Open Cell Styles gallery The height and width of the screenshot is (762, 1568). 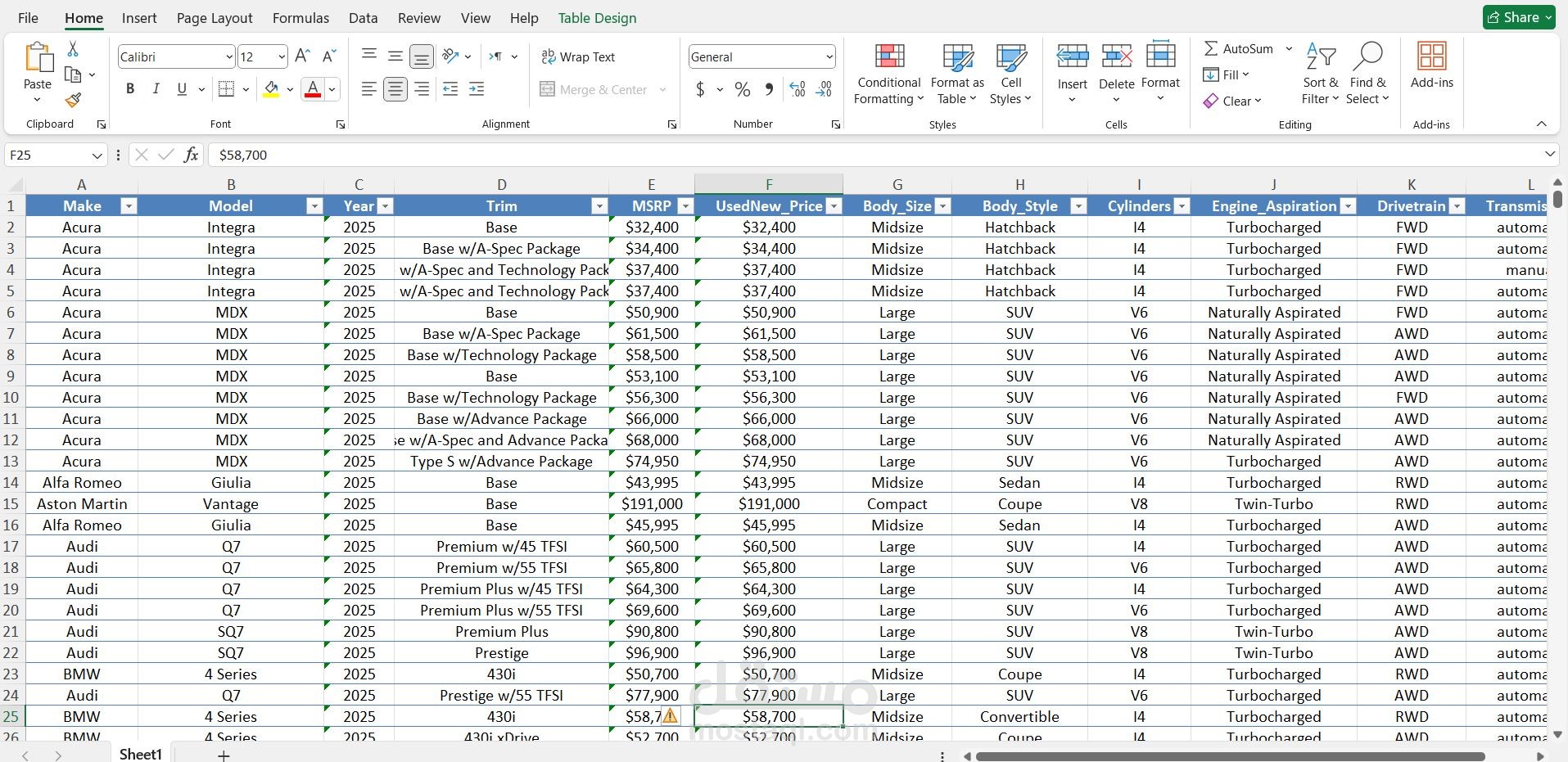[1011, 74]
